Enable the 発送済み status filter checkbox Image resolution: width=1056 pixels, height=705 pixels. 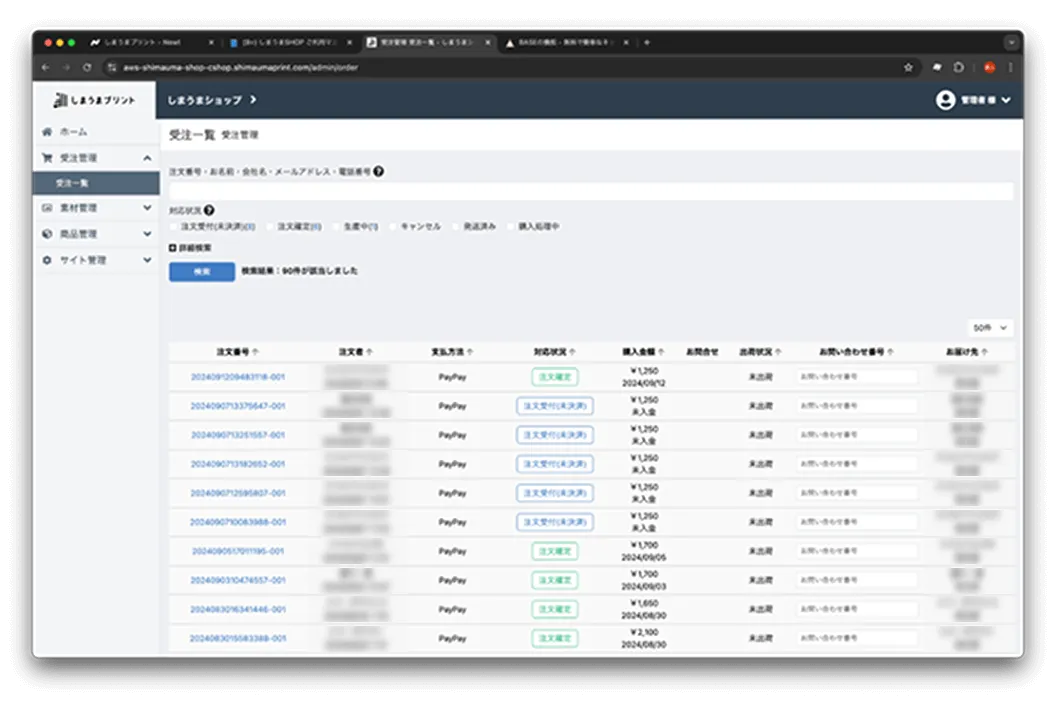pos(455,227)
